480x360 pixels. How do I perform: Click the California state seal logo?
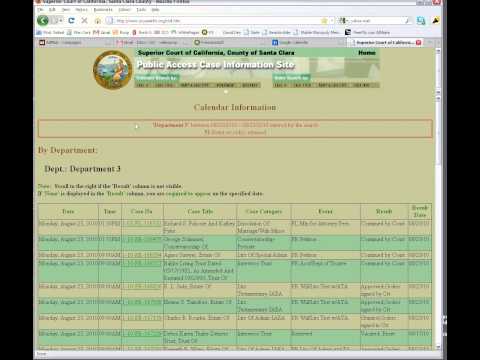(113, 70)
